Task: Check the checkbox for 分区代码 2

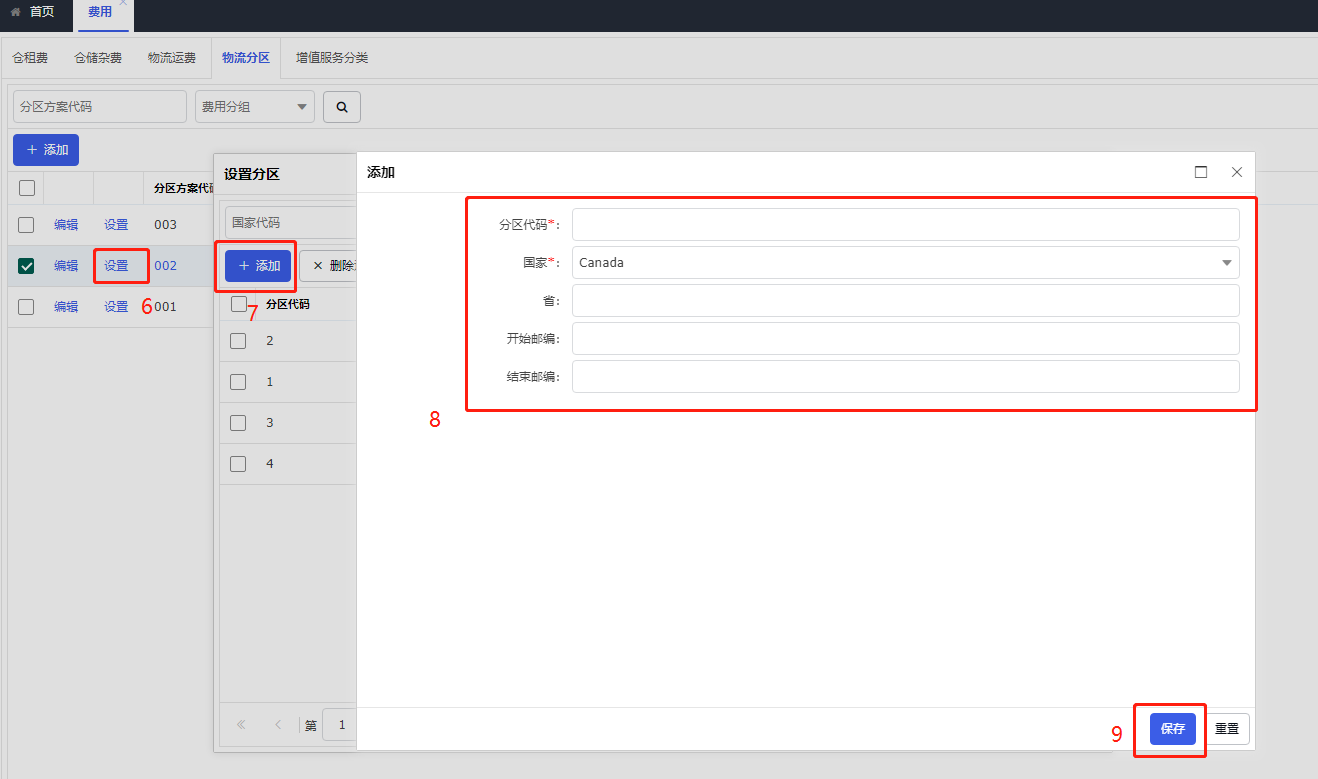Action: click(x=238, y=341)
